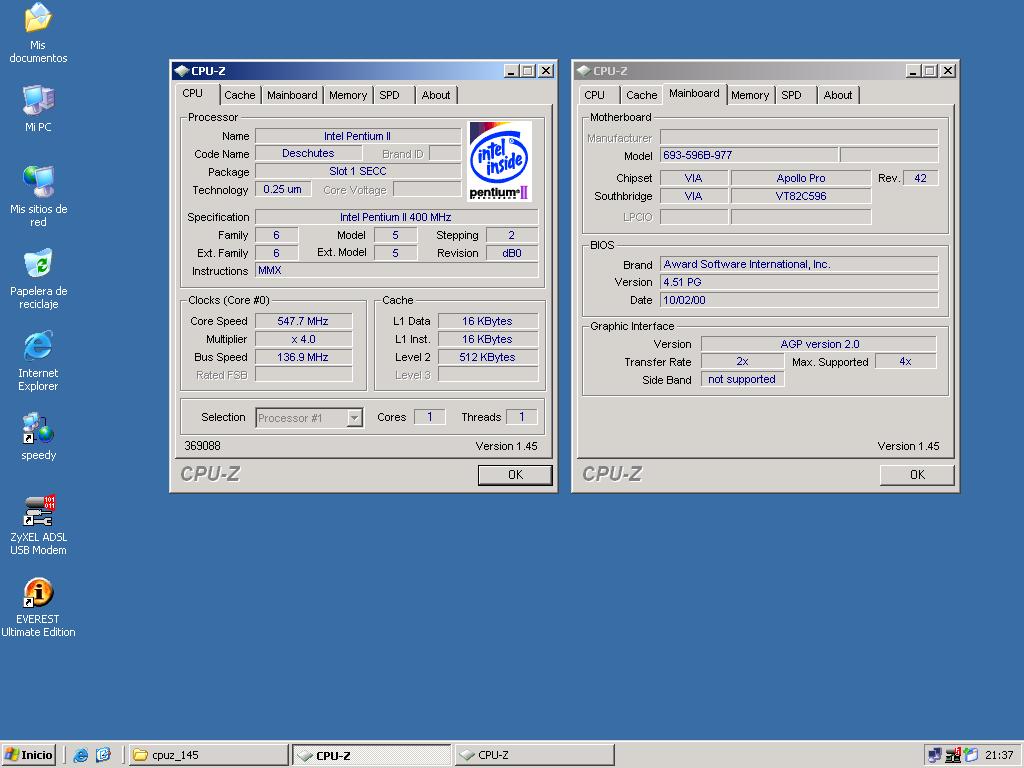This screenshot has width=1024, height=768.
Task: Click the Multiplier value x 4.0
Action: [x=303, y=339]
